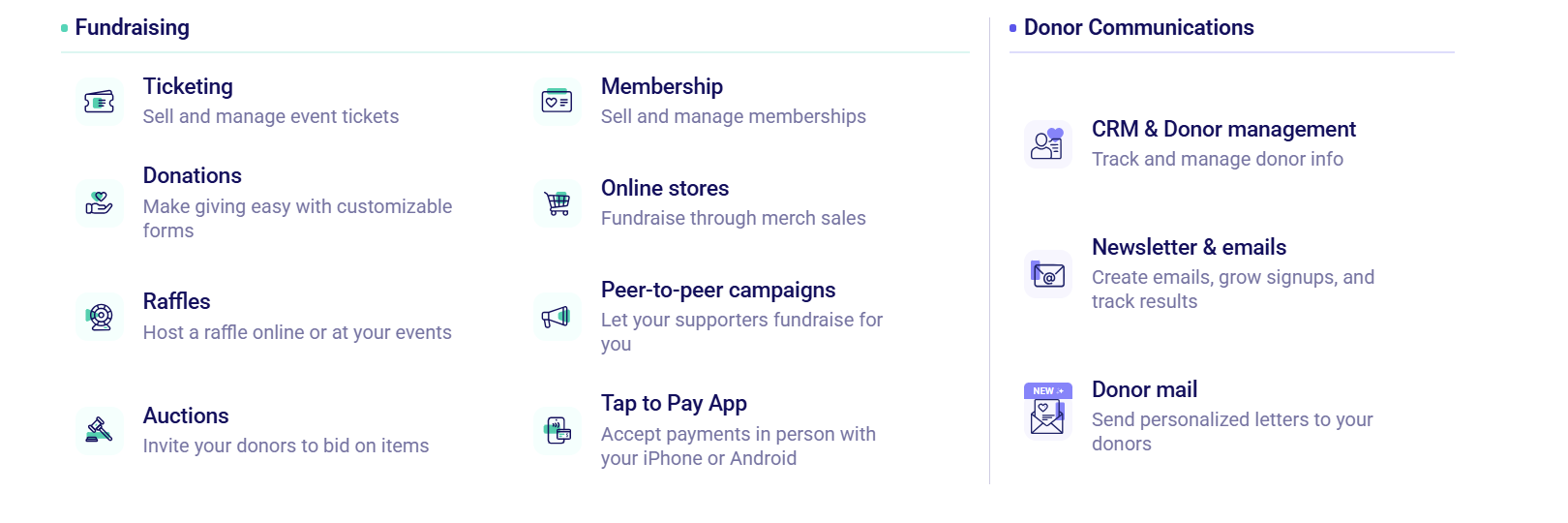This screenshot has width=1568, height=523.
Task: Click the Auctions gavel icon
Action: coord(99,430)
